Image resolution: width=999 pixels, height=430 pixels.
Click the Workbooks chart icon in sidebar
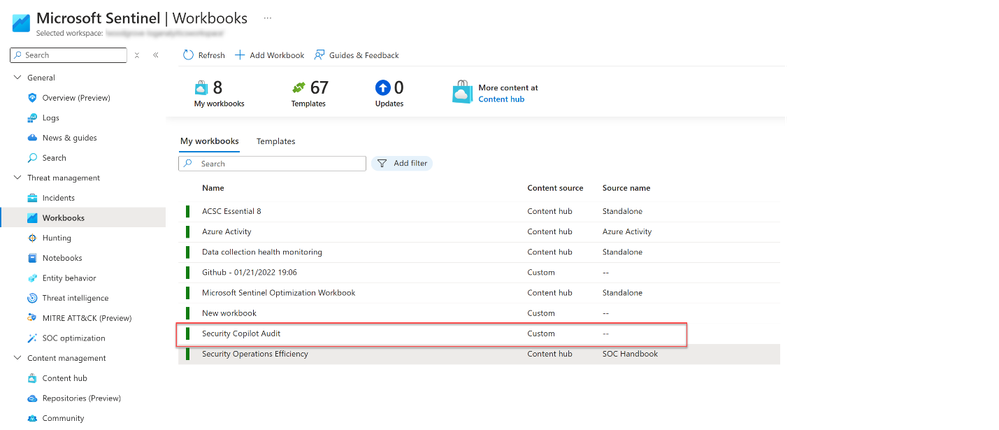pos(32,218)
